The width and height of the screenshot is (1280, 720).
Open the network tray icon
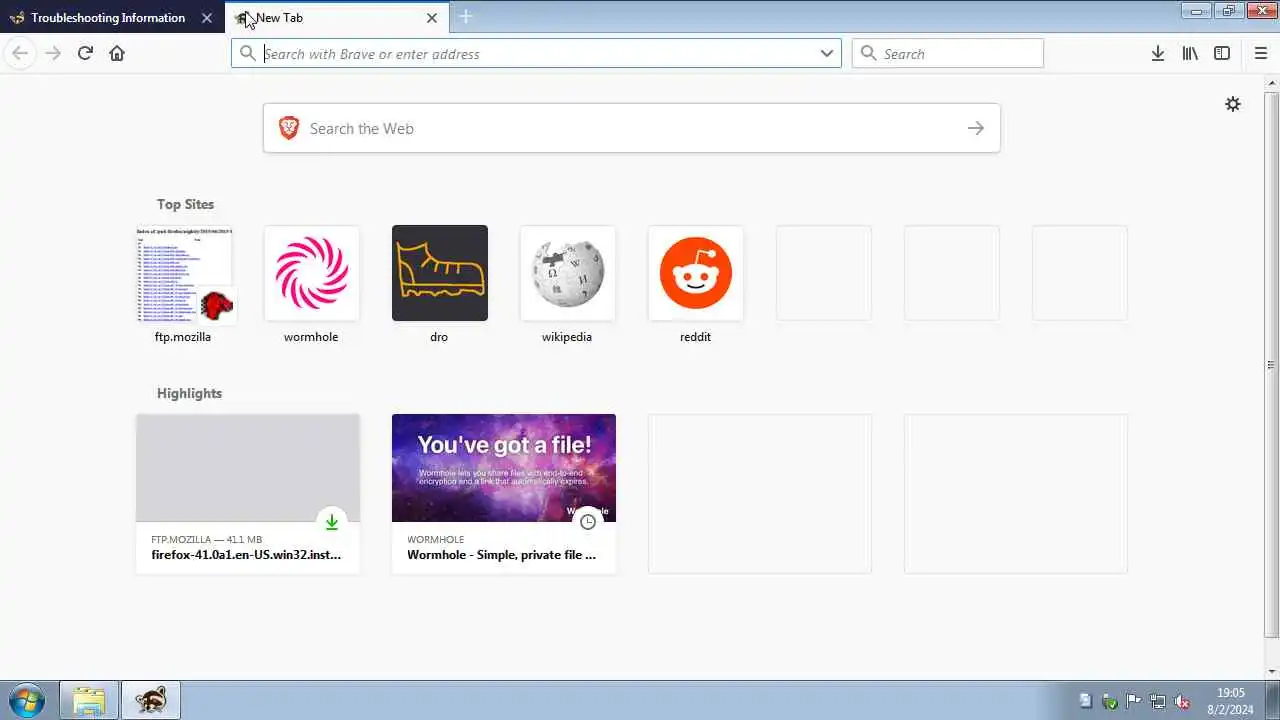1158,701
